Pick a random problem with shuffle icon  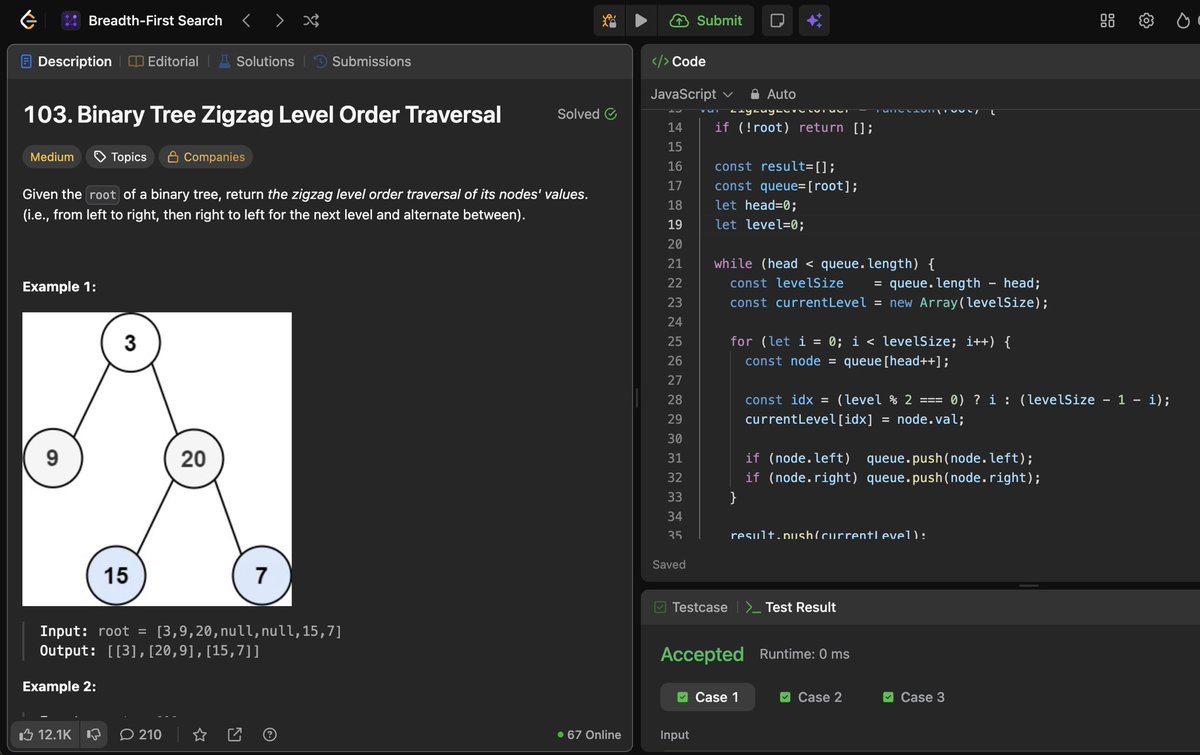click(311, 20)
